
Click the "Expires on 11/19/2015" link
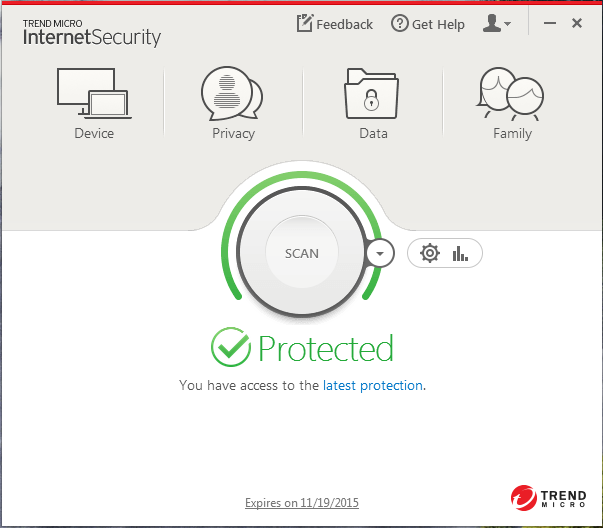pos(302,503)
